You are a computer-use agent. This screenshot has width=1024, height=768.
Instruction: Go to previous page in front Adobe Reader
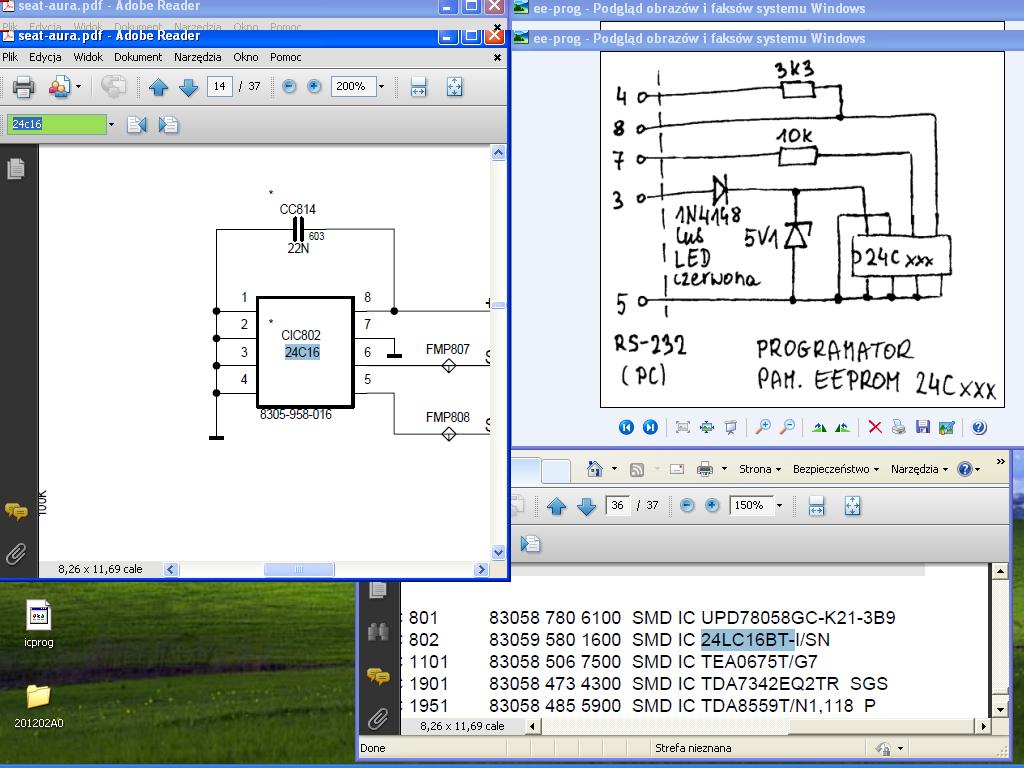(x=158, y=87)
